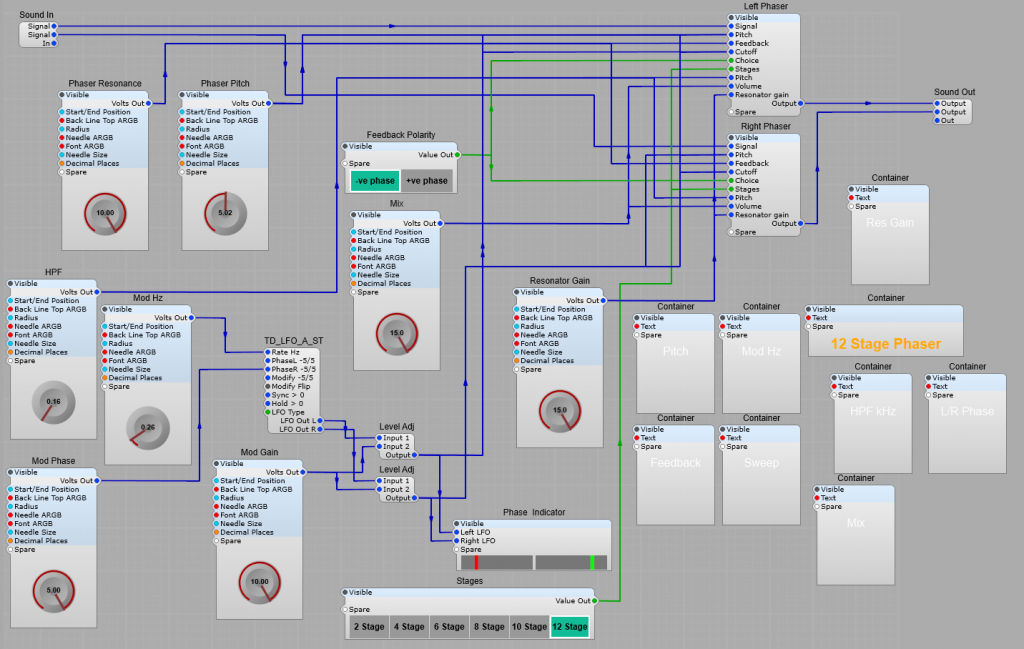
Task: Adjust the Mix level knob
Action: click(395, 333)
